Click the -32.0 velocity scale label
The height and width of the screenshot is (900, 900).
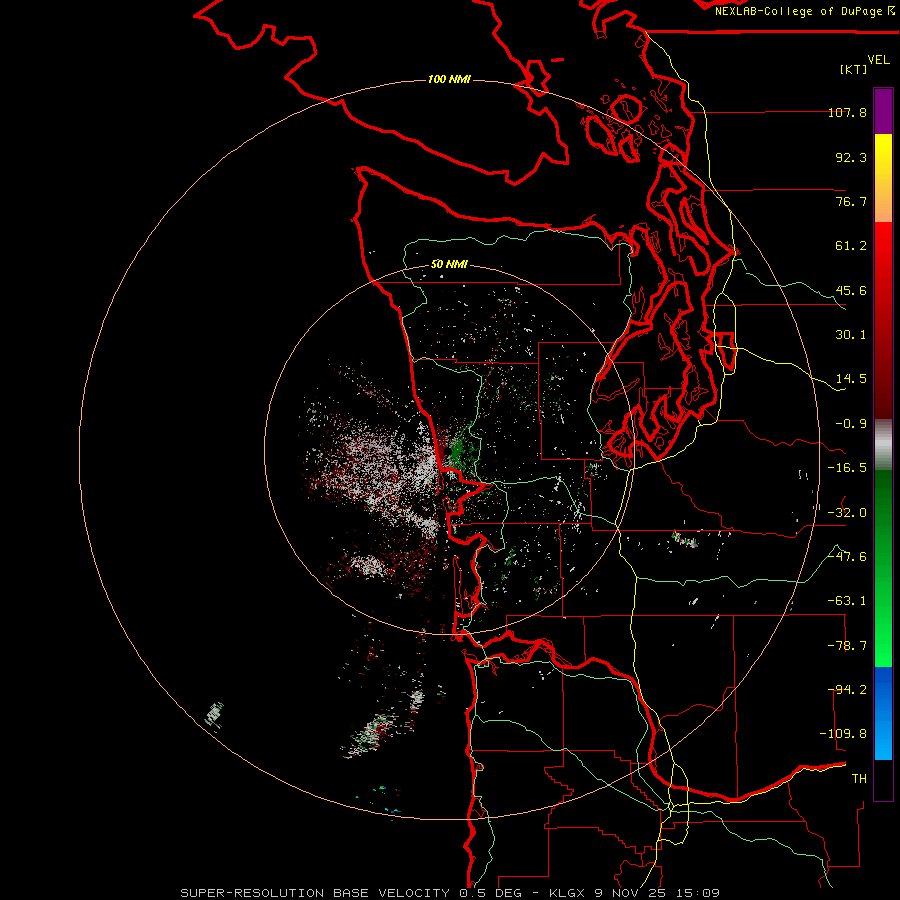click(847, 513)
